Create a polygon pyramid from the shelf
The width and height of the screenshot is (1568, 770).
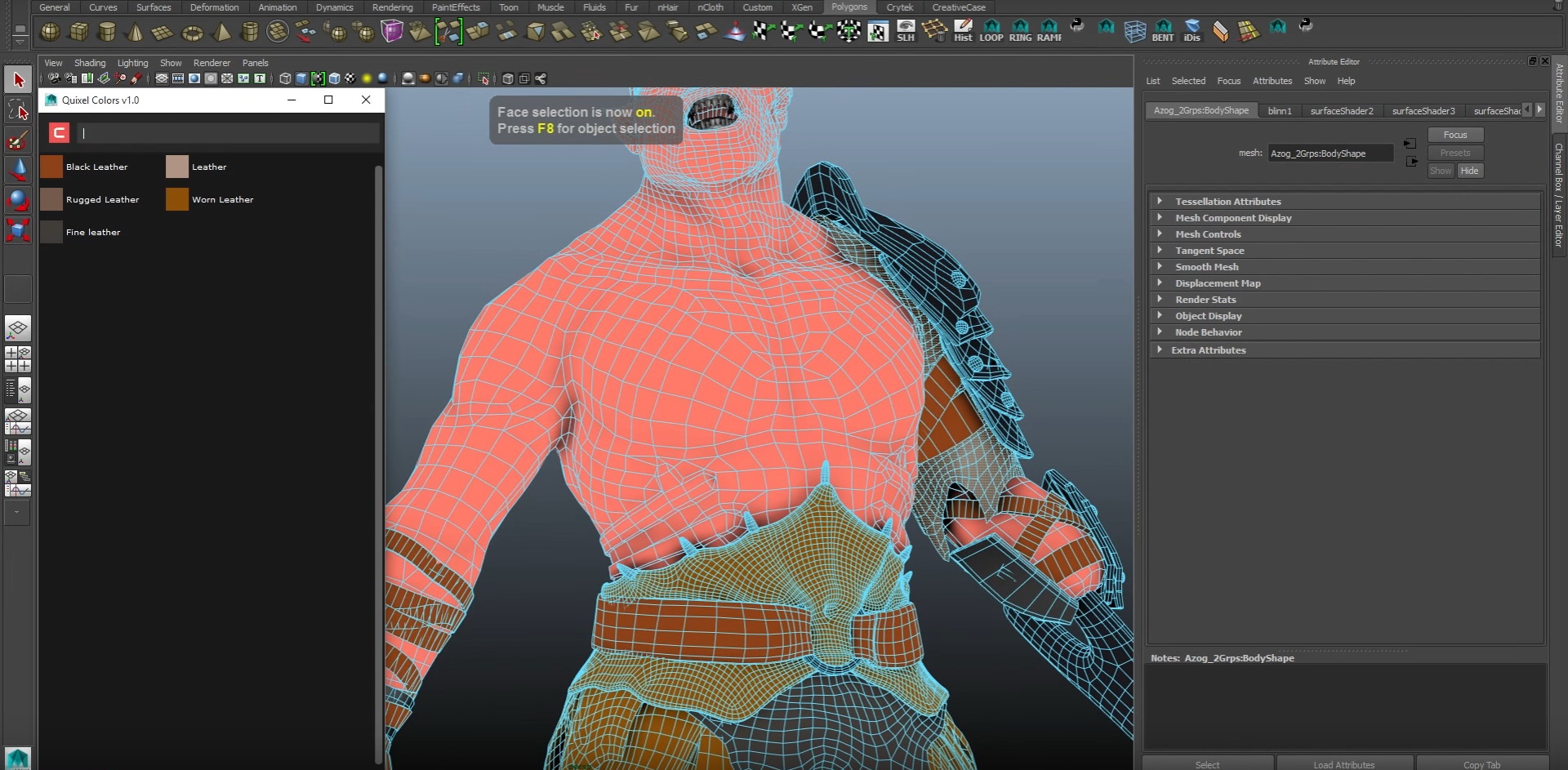coord(221,32)
